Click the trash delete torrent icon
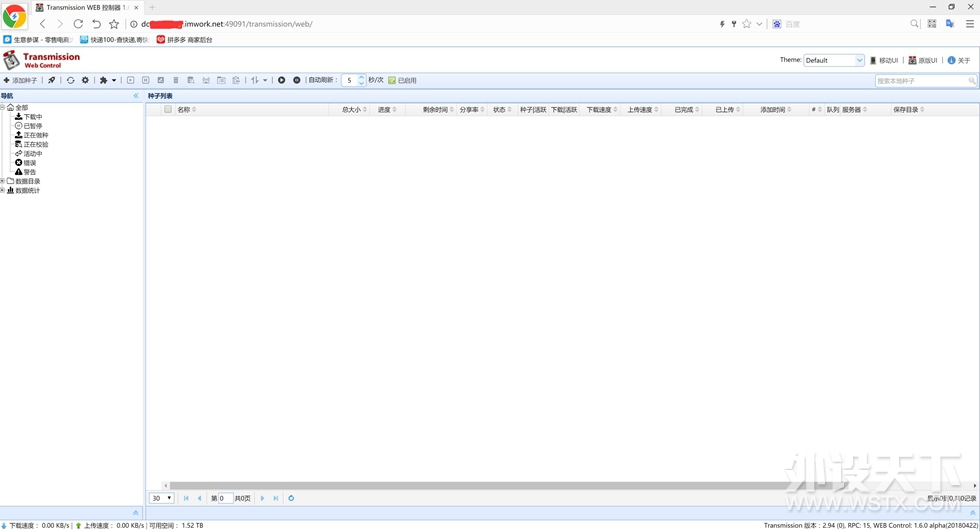This screenshot has width=980, height=531. click(176, 81)
